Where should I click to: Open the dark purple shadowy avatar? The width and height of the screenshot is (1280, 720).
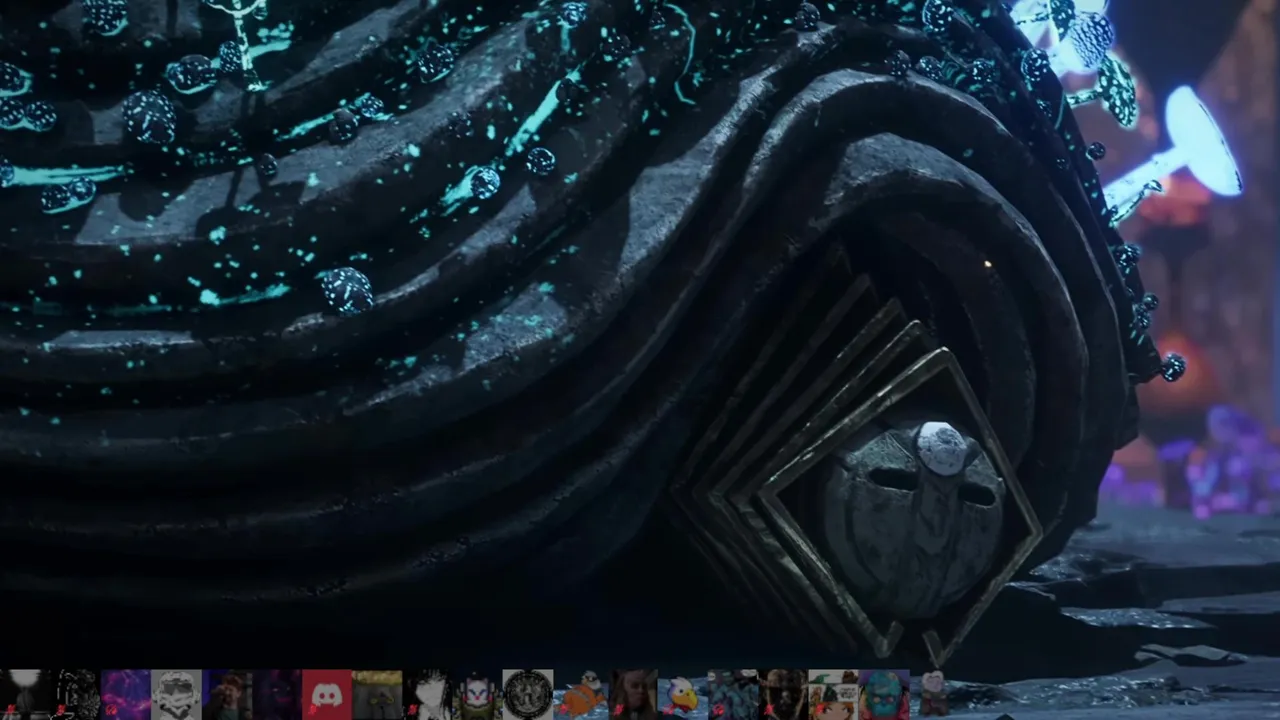(x=276, y=695)
